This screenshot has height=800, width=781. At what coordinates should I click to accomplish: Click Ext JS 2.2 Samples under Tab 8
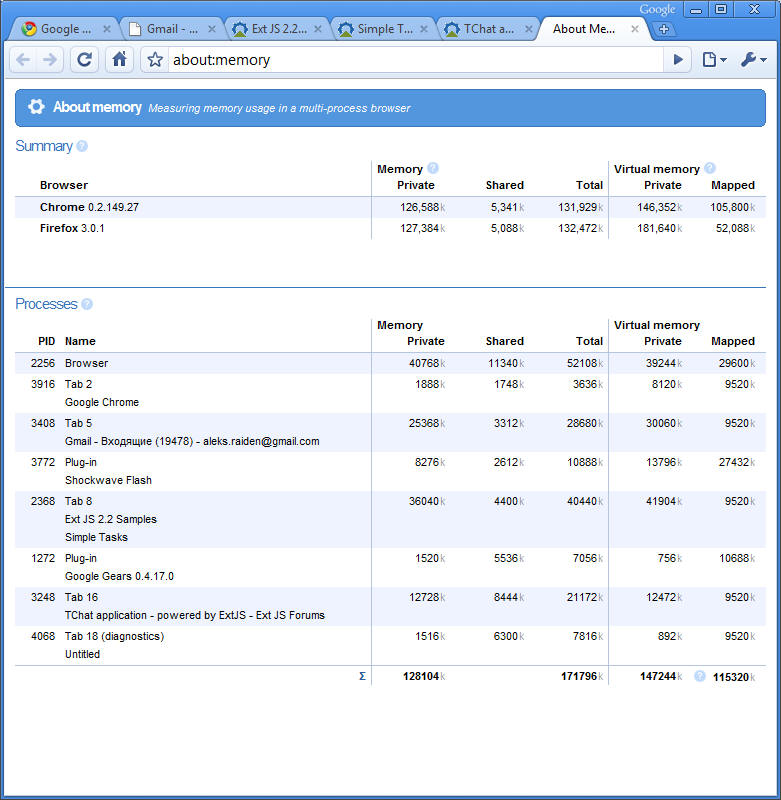point(111,519)
